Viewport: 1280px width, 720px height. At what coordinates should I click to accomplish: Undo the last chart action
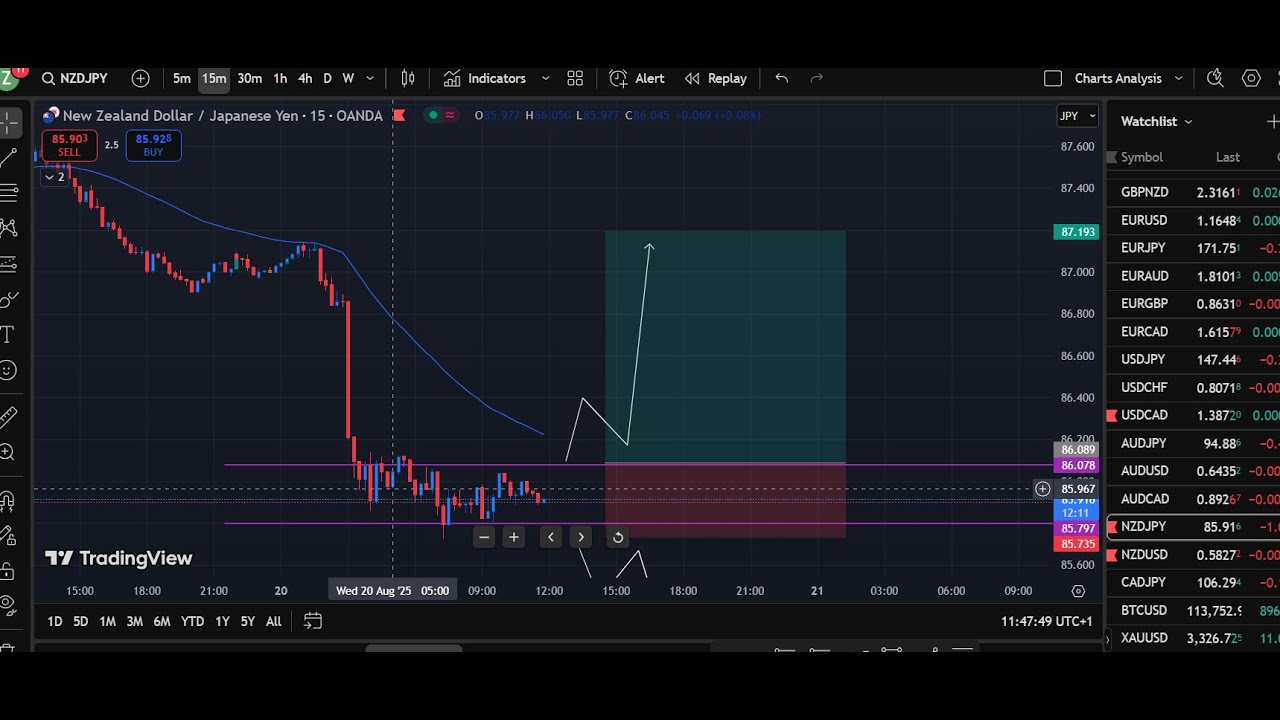(x=781, y=78)
